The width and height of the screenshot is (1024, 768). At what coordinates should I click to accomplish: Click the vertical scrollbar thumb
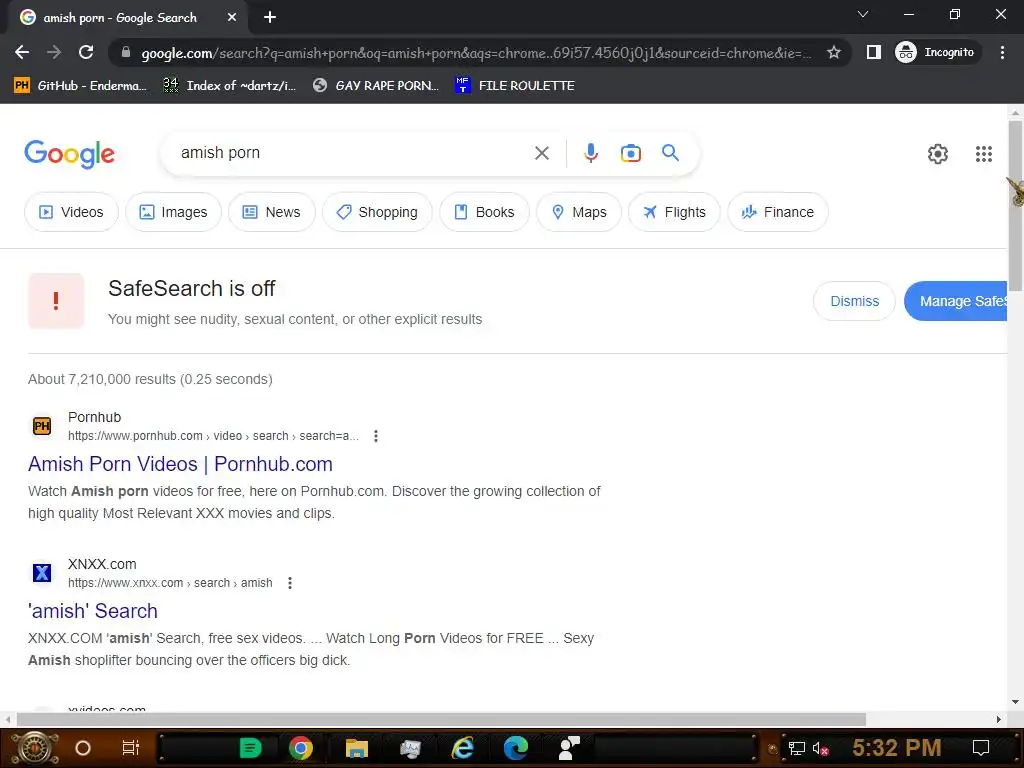[x=1016, y=206]
